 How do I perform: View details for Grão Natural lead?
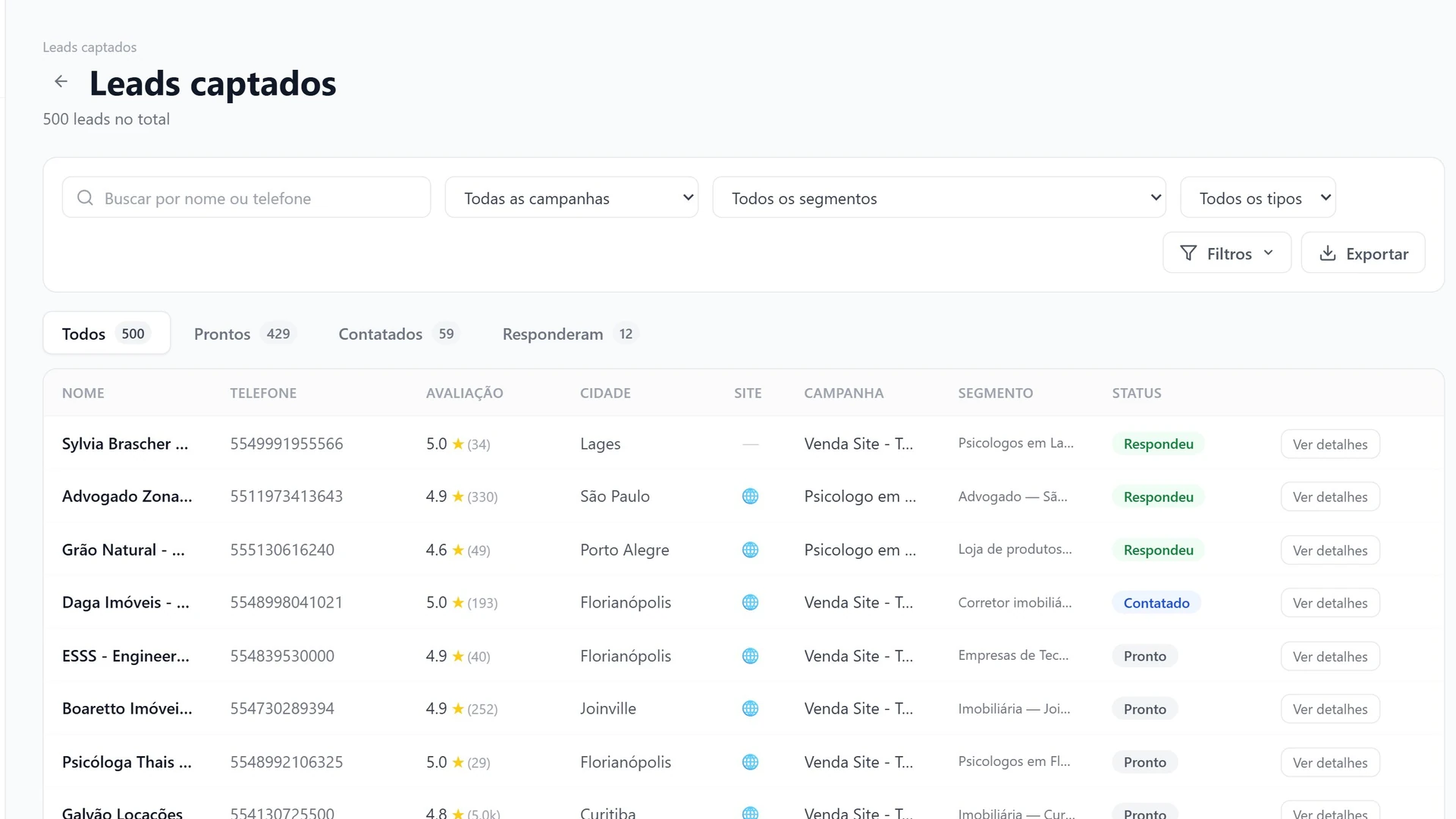pos(1330,550)
